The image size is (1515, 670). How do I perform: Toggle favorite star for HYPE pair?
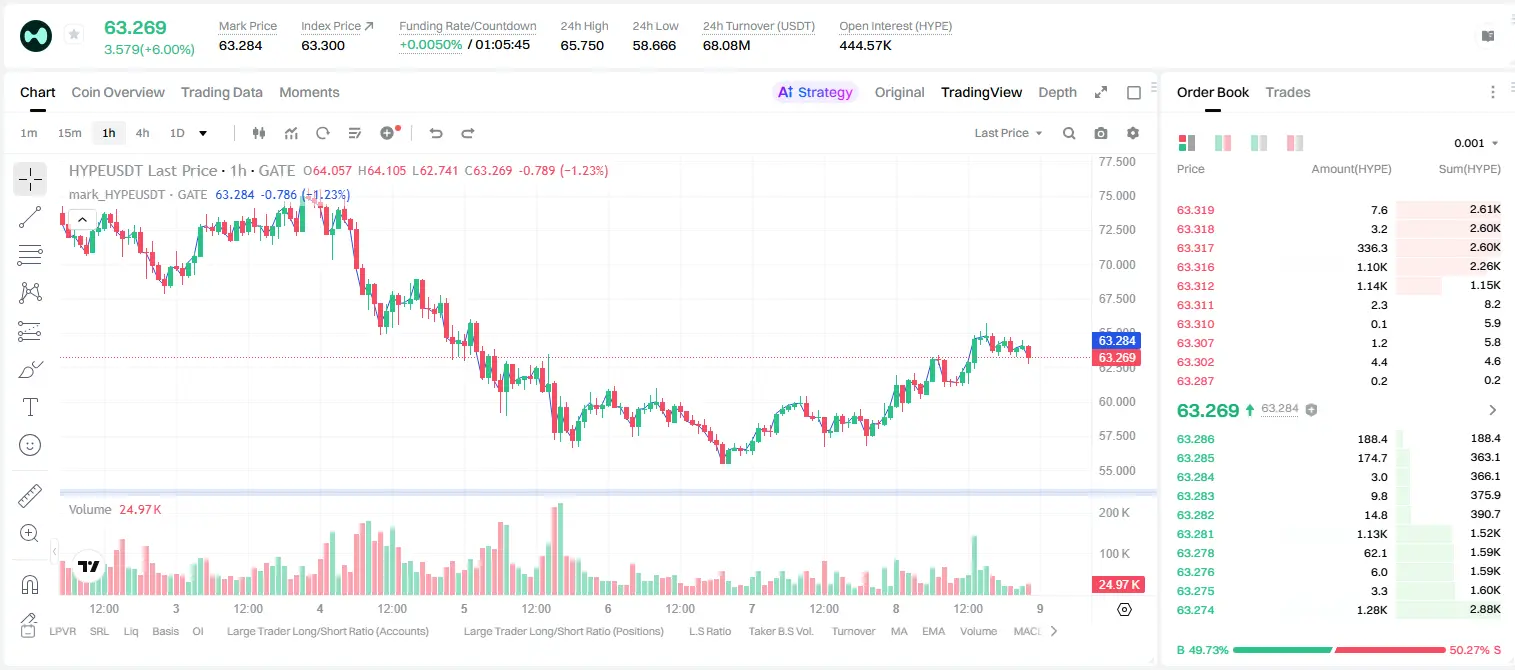pyautogui.click(x=74, y=35)
